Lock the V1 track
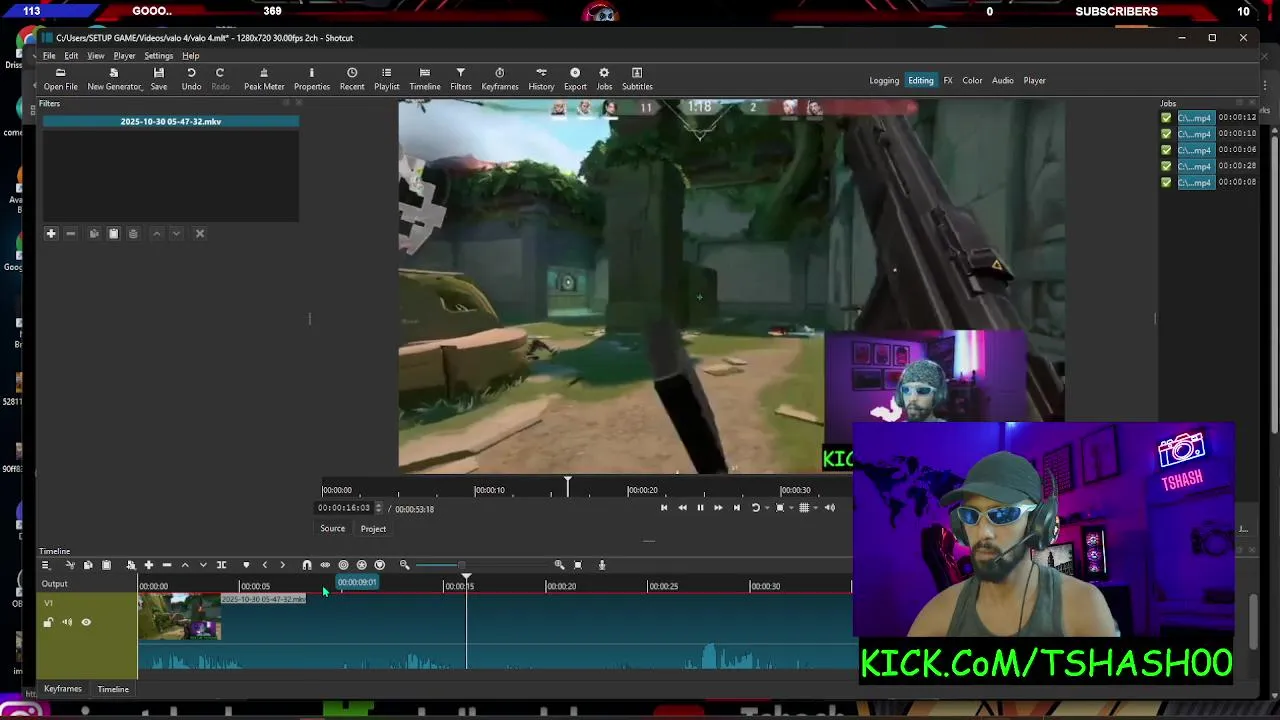 click(x=48, y=622)
